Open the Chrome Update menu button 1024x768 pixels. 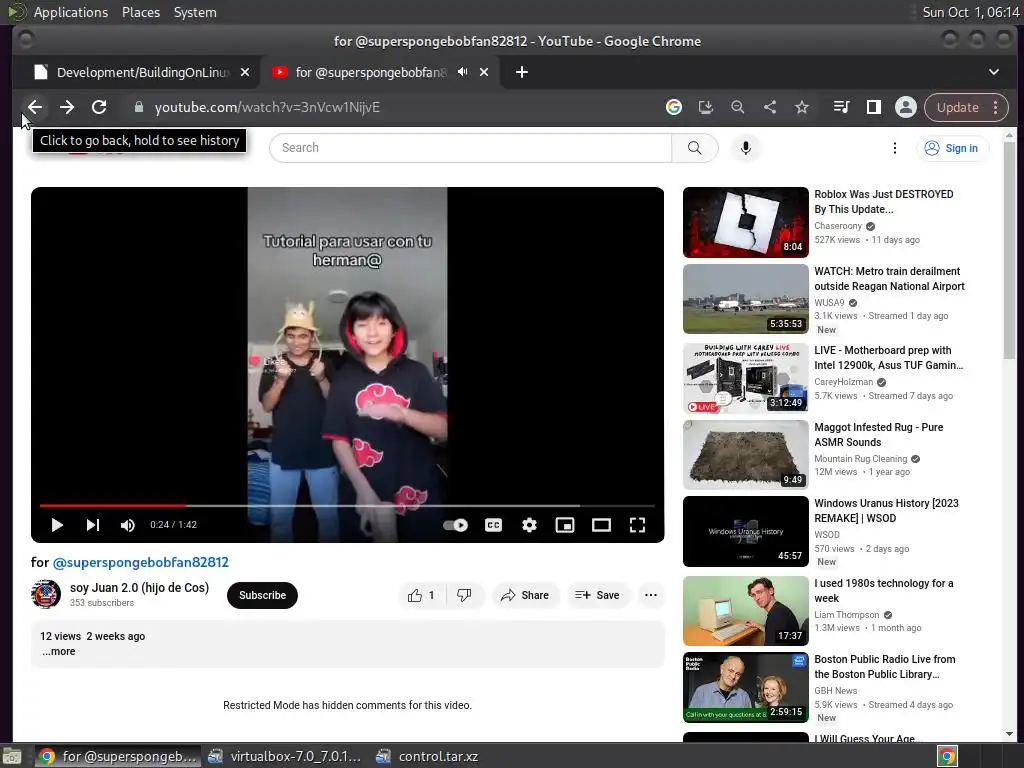[x=967, y=107]
